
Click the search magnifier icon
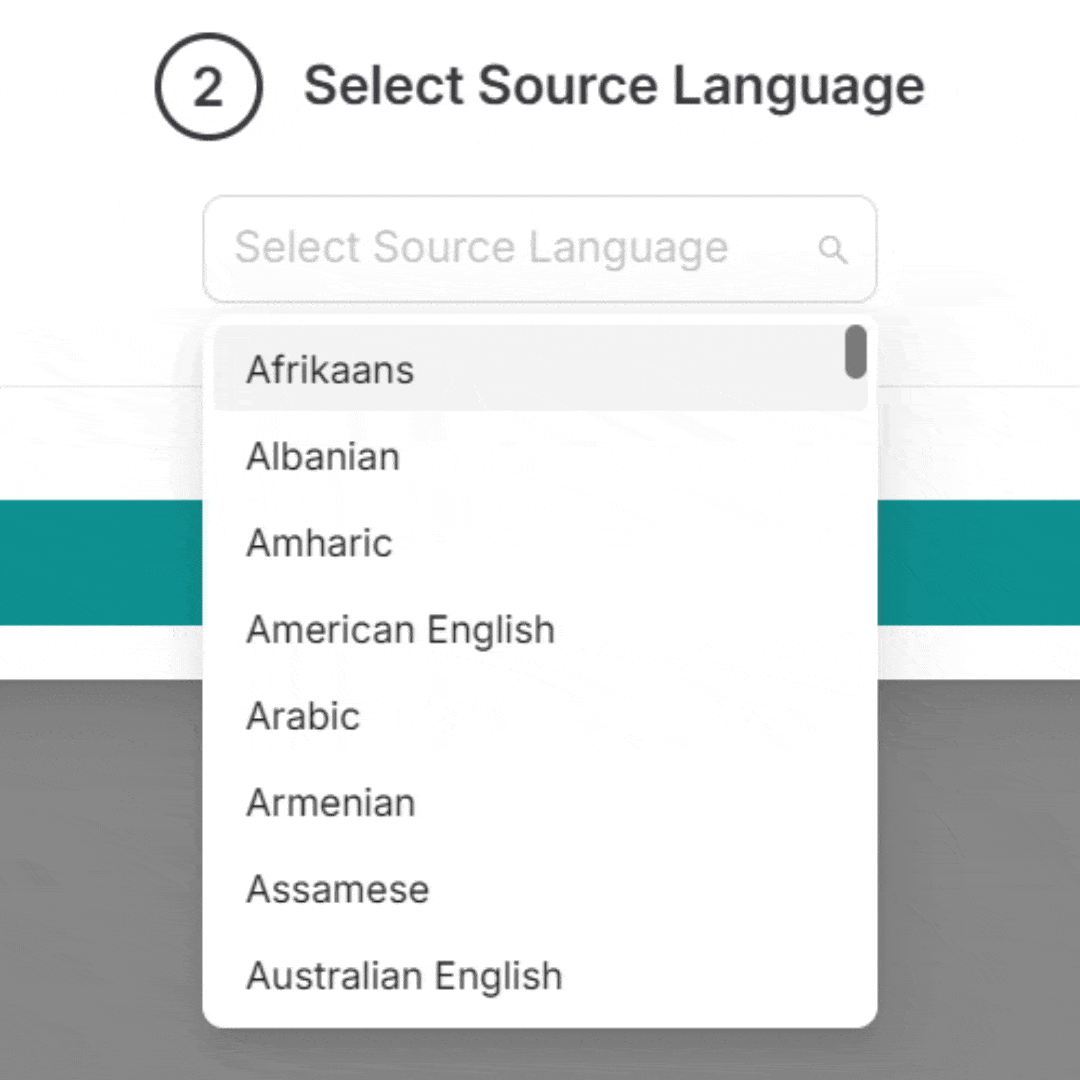[x=833, y=249]
